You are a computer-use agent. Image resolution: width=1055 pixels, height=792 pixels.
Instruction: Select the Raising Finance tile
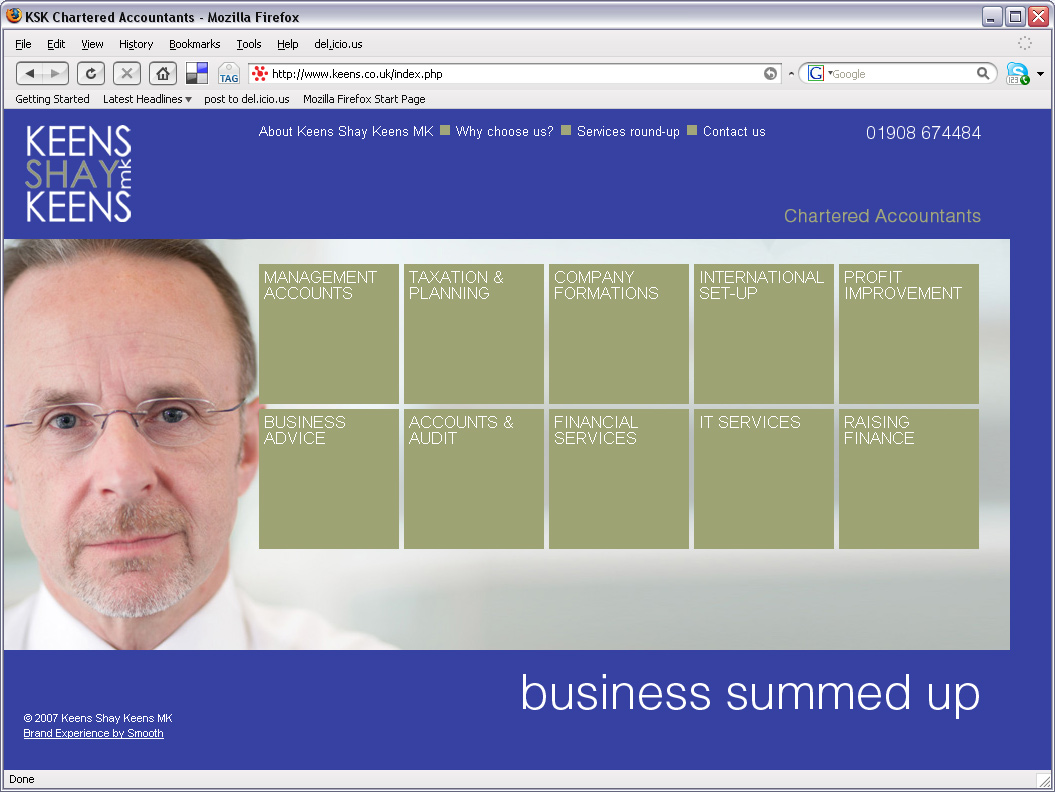908,478
